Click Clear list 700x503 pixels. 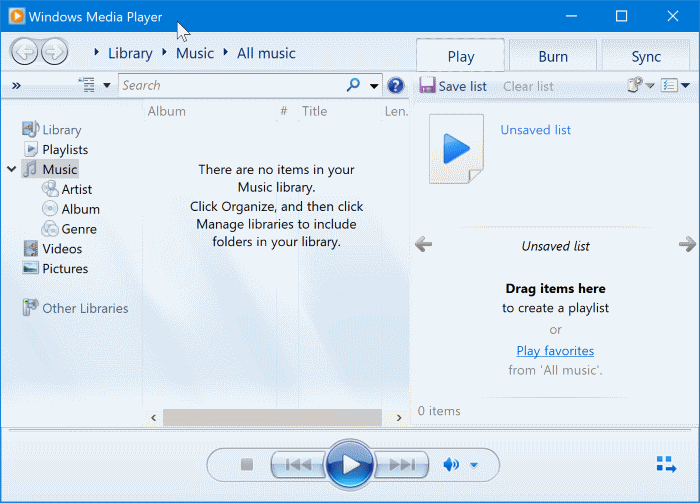(x=528, y=86)
